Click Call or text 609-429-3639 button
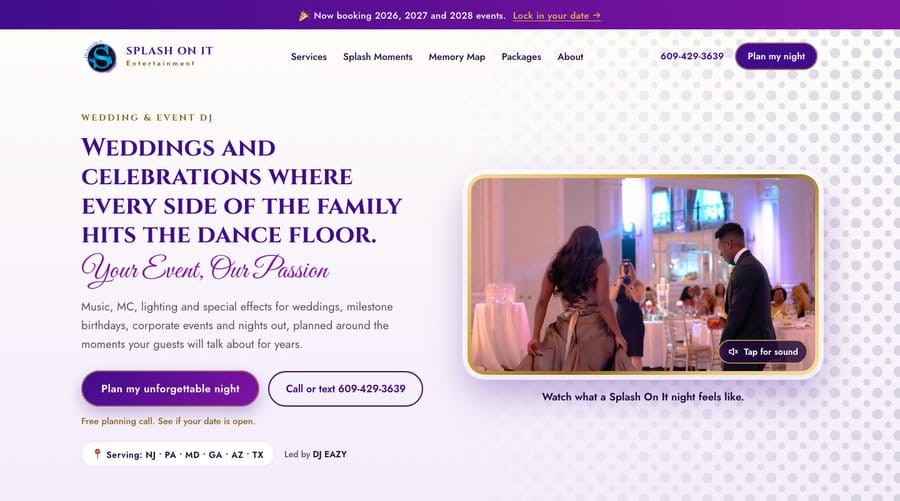This screenshot has height=501, width=900. pos(346,389)
